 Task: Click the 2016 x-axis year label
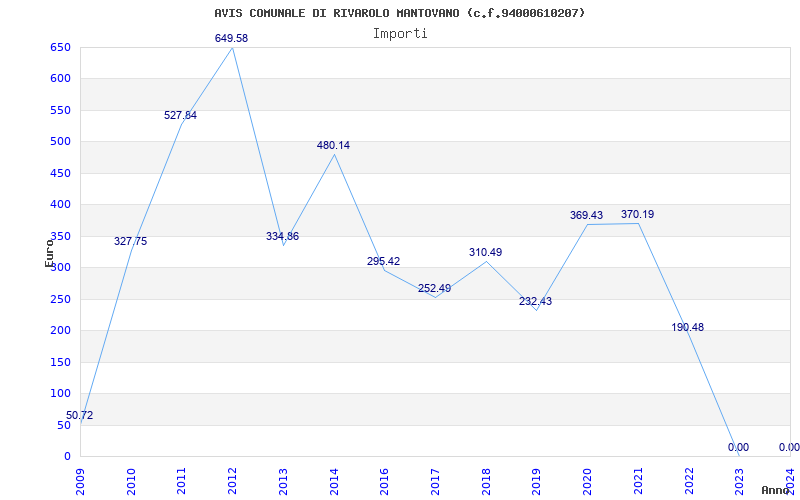pyautogui.click(x=384, y=481)
